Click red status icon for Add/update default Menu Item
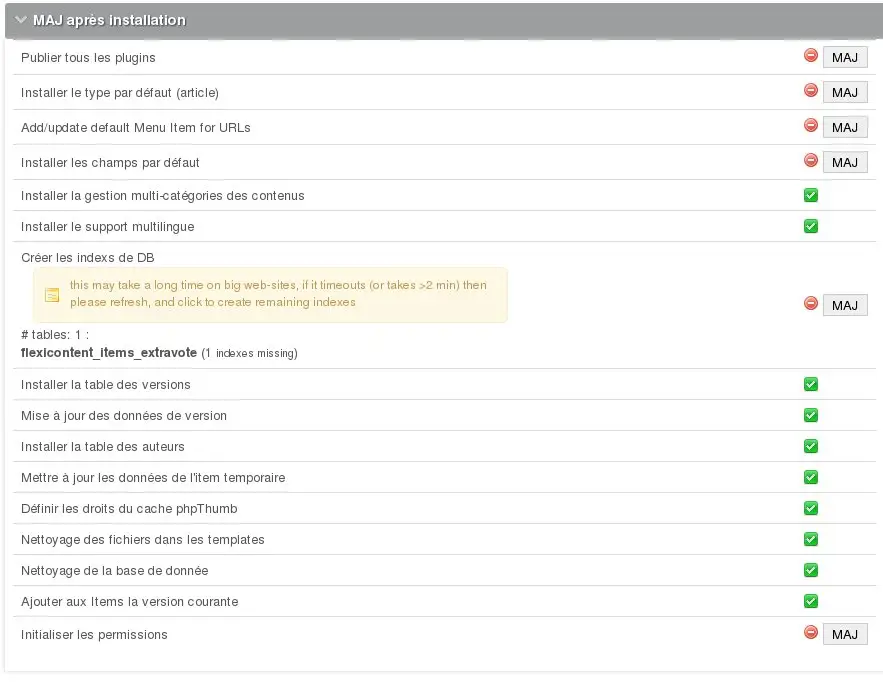The image size is (883, 689). coord(810,125)
